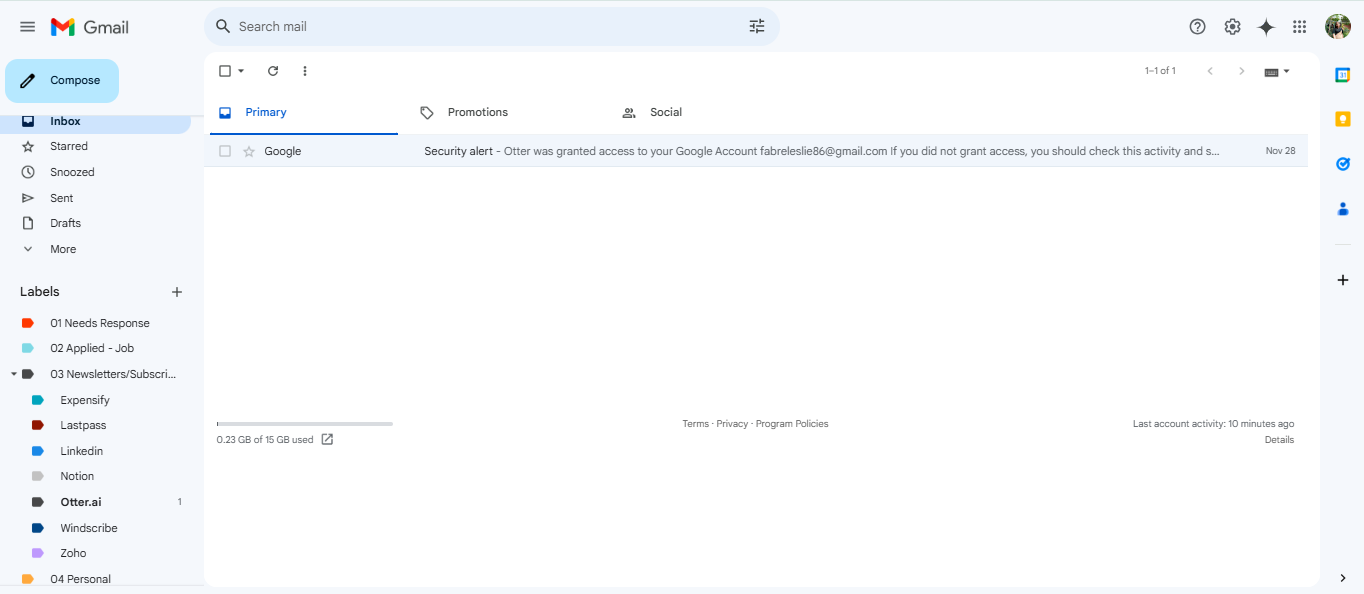
Task: Open Google apps grid
Action: click(x=1300, y=27)
